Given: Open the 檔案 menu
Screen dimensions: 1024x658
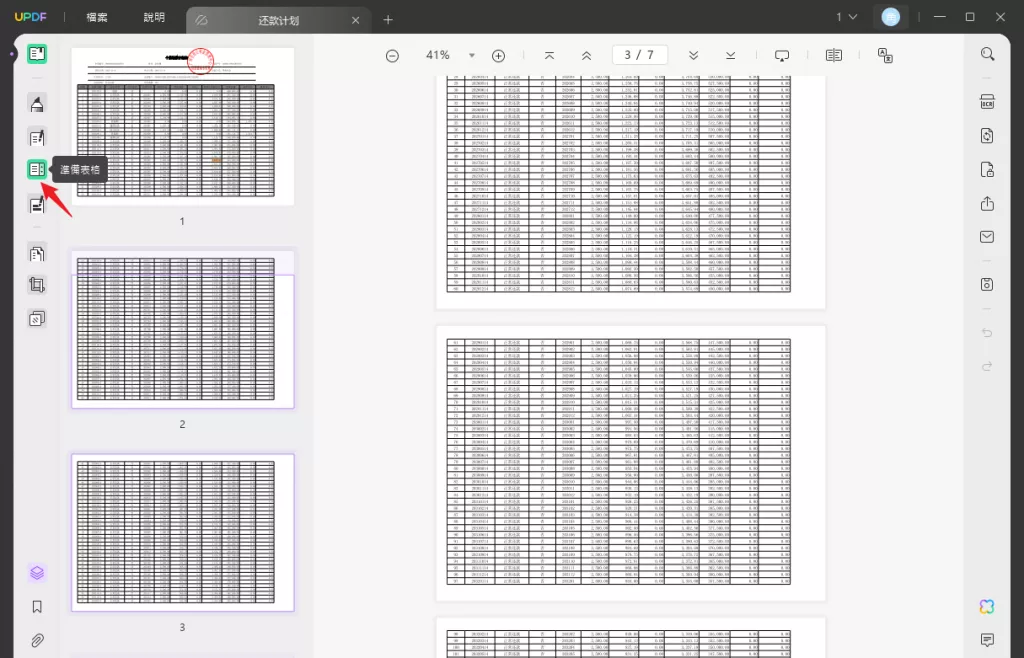Looking at the screenshot, I should click(97, 17).
